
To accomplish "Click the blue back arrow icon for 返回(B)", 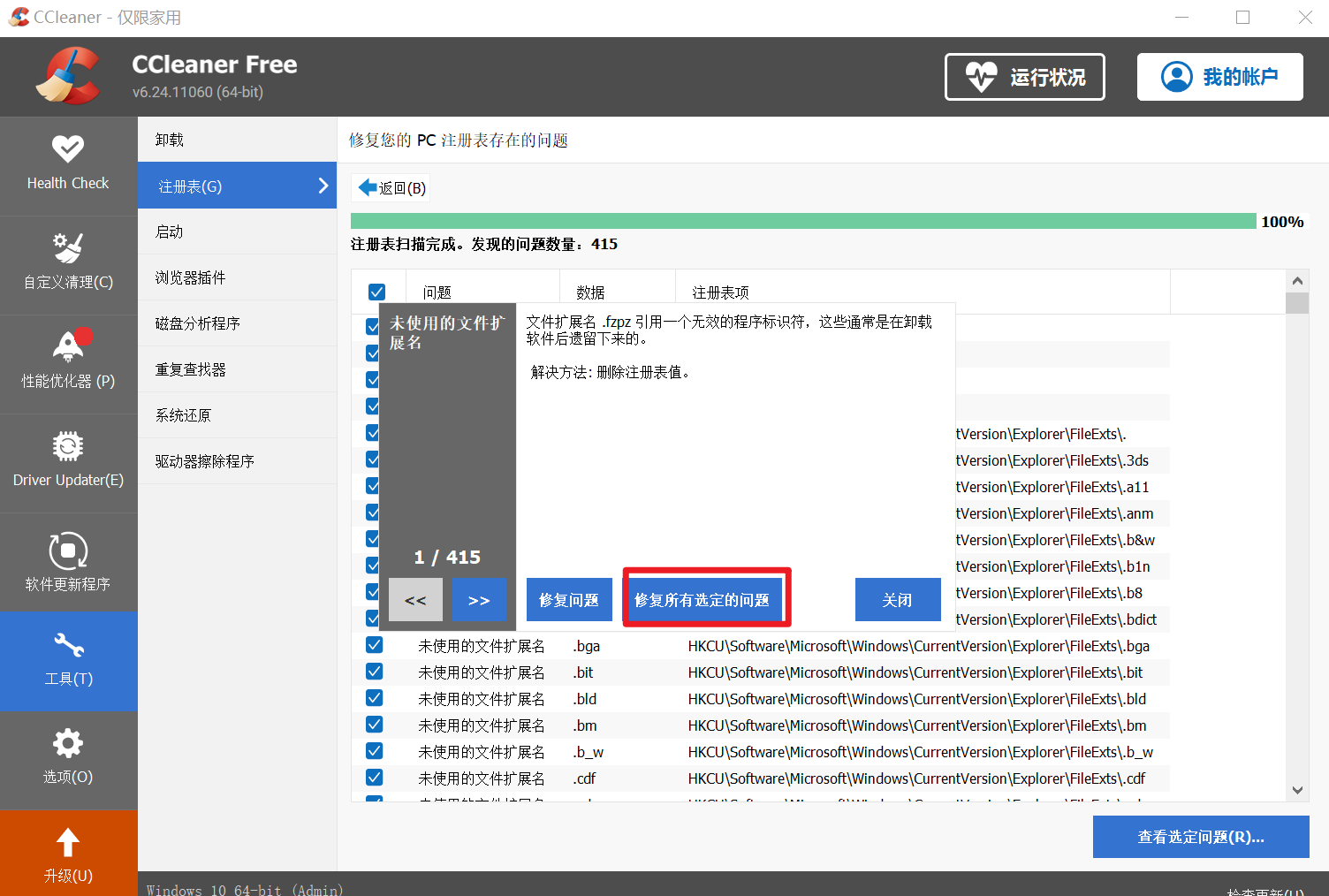I will (x=368, y=187).
